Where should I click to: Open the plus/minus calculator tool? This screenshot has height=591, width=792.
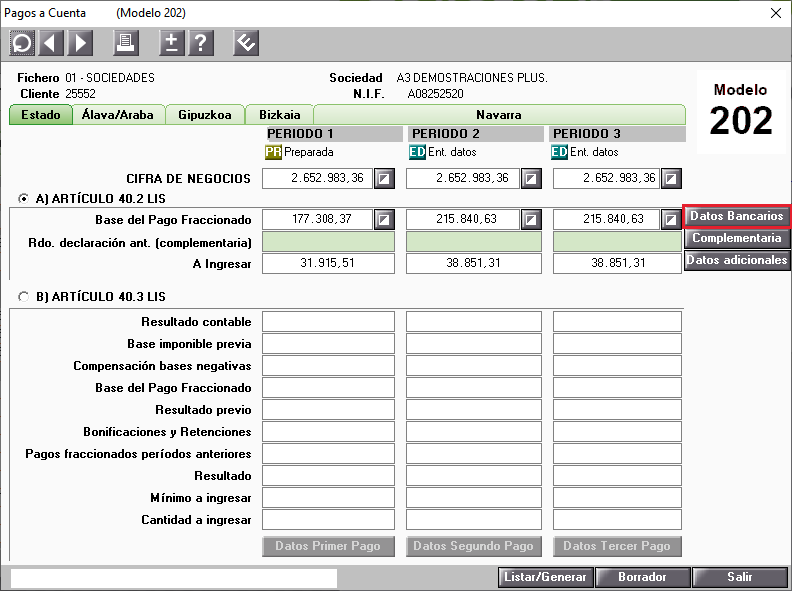[172, 43]
